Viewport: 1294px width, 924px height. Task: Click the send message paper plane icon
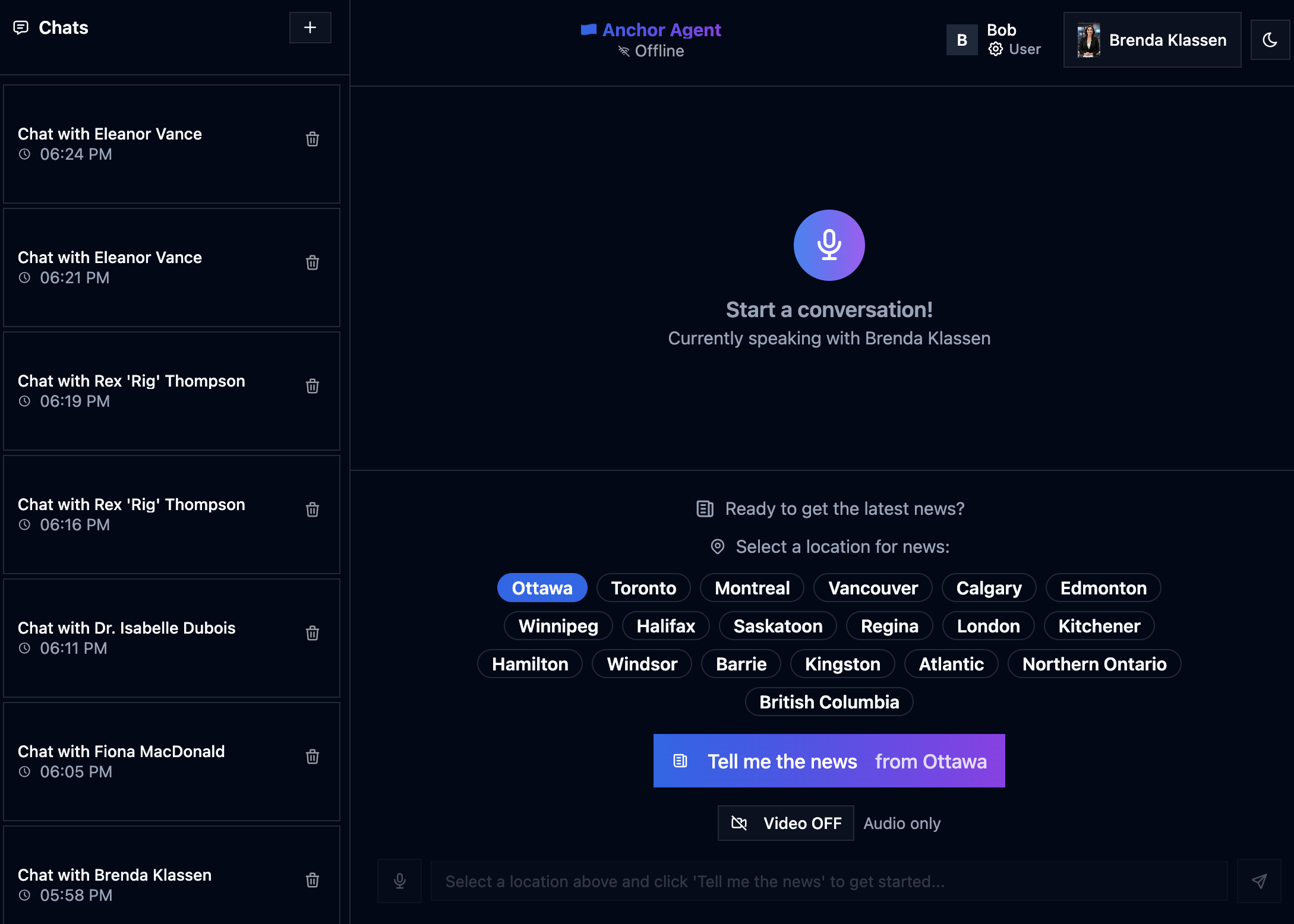click(1259, 881)
